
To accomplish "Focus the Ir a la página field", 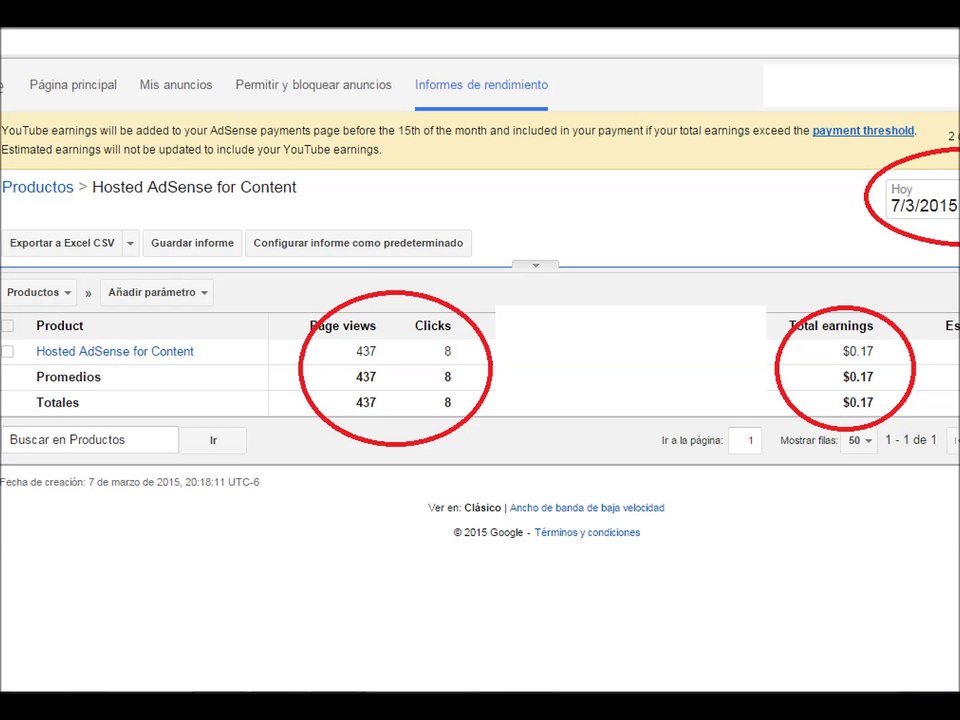I will [745, 440].
